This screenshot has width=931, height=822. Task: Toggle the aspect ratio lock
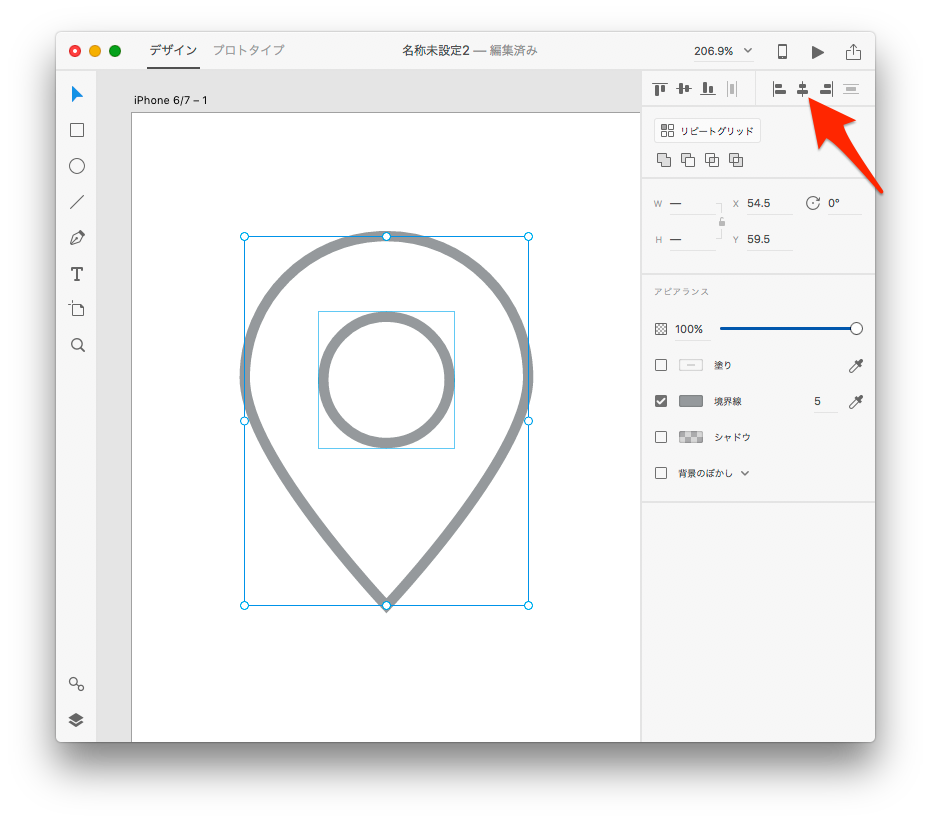[x=722, y=222]
